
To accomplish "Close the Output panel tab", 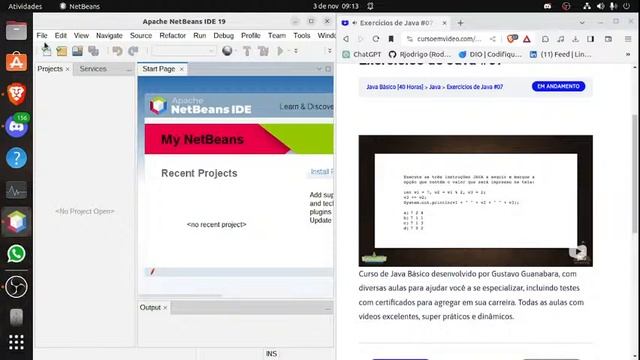I will [x=165, y=308].
